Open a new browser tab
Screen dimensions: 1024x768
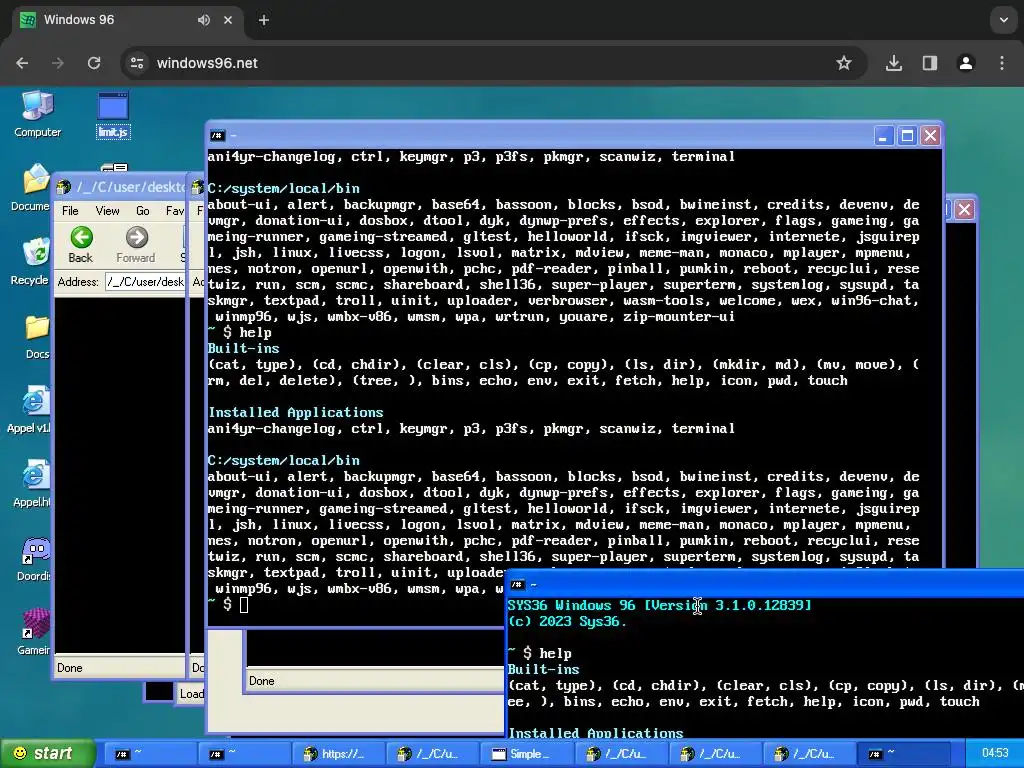264,20
